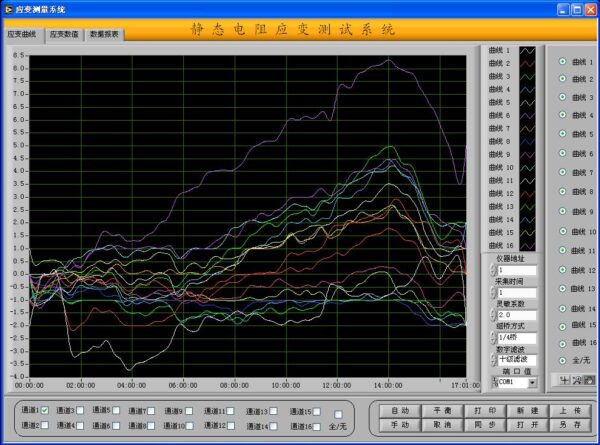Switch to the 数据报表 tab

[x=105, y=34]
